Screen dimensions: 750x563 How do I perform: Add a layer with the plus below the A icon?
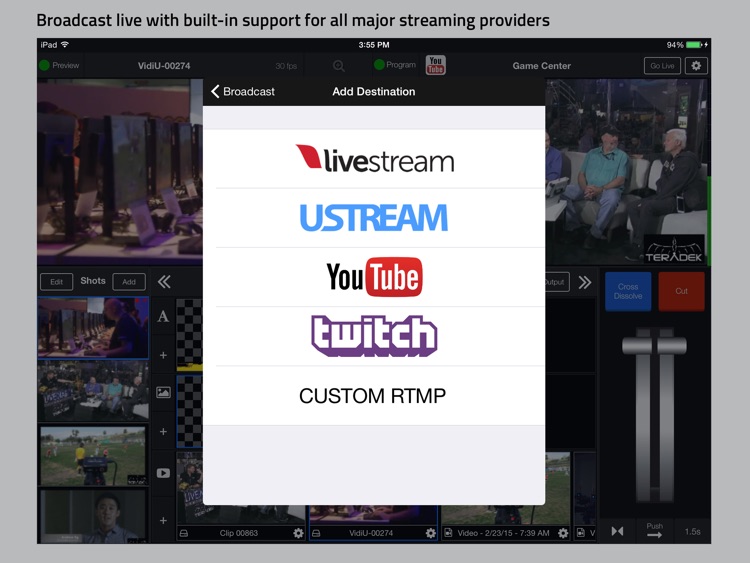(x=163, y=355)
